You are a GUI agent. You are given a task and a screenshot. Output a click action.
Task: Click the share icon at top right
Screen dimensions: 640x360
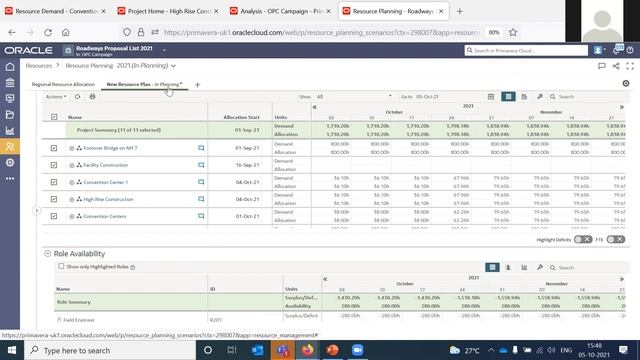[x=616, y=66]
